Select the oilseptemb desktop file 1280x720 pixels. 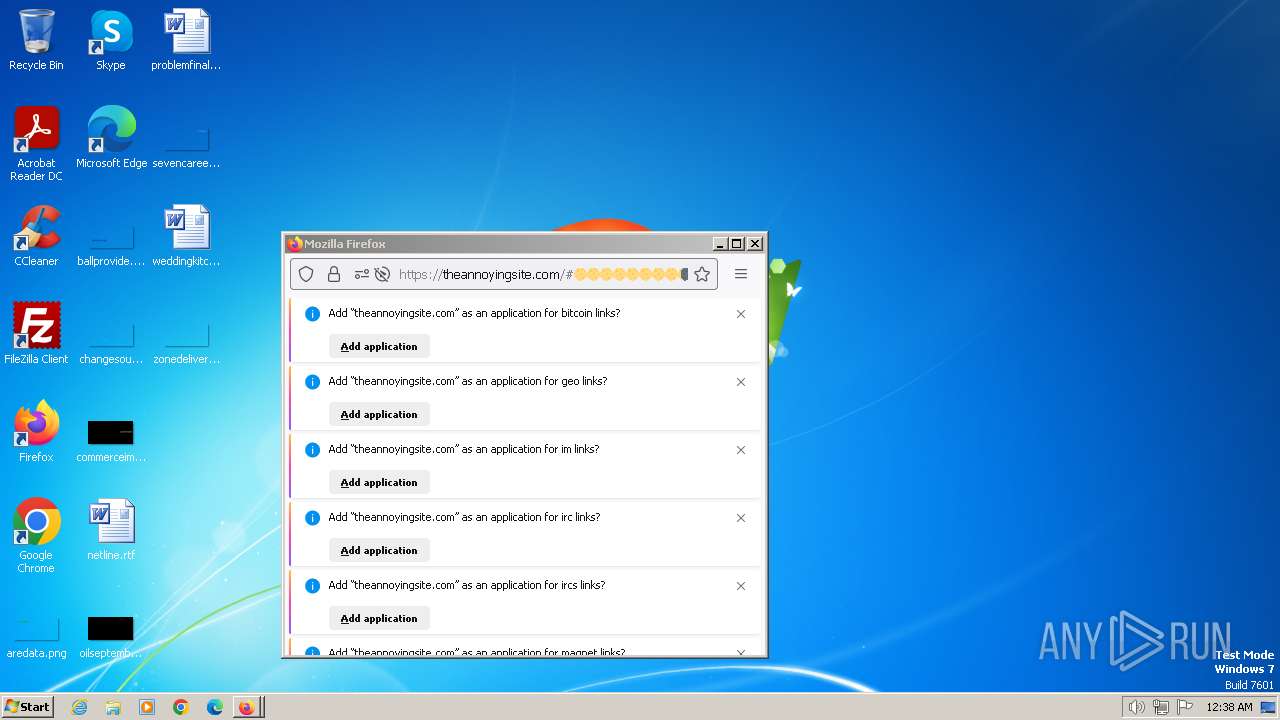[x=111, y=637]
